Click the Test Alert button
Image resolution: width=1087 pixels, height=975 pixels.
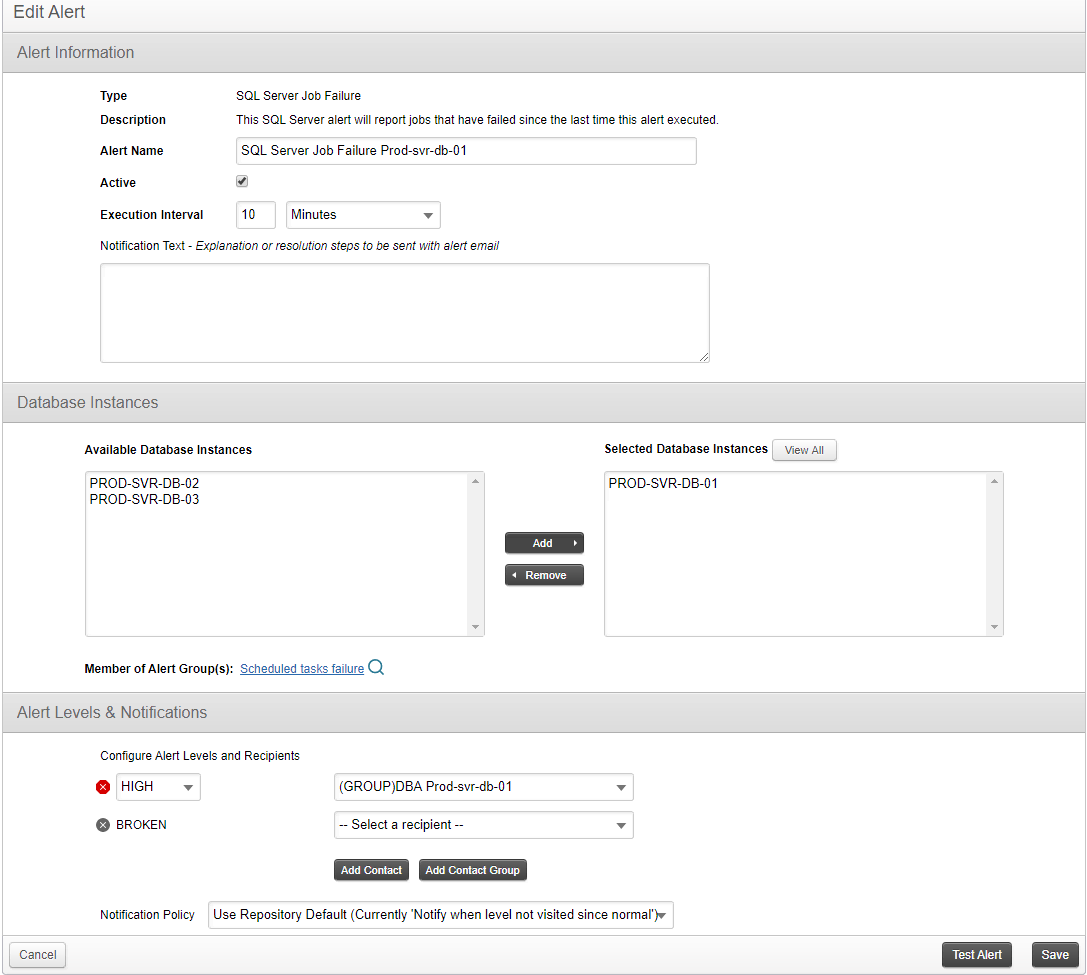977,955
